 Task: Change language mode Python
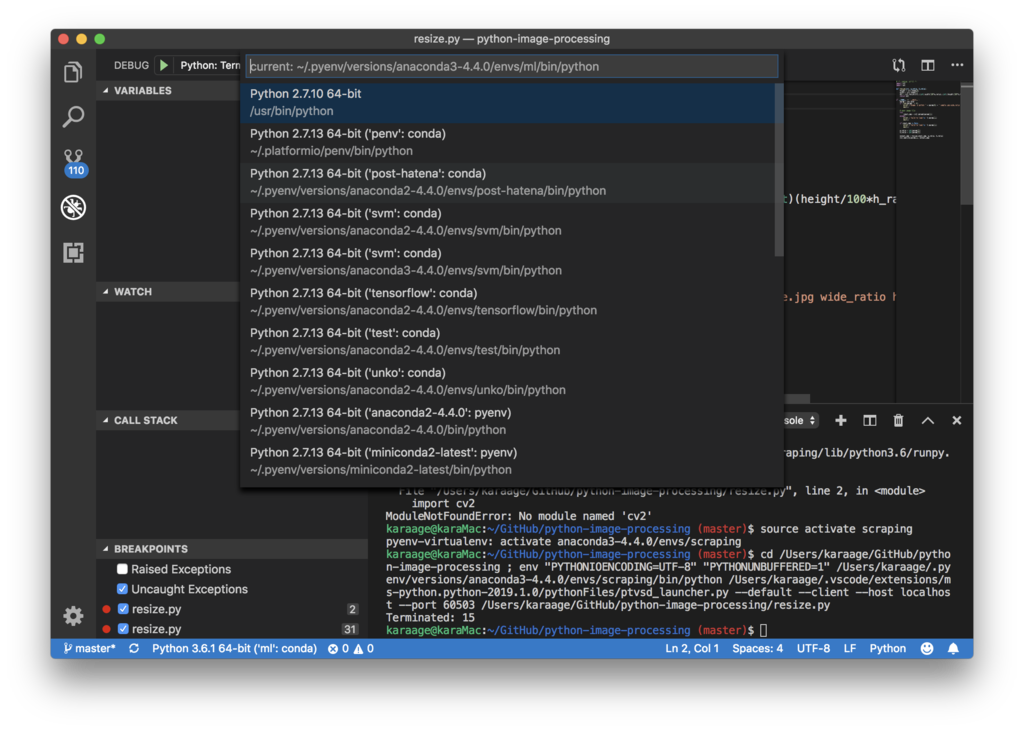pos(888,649)
